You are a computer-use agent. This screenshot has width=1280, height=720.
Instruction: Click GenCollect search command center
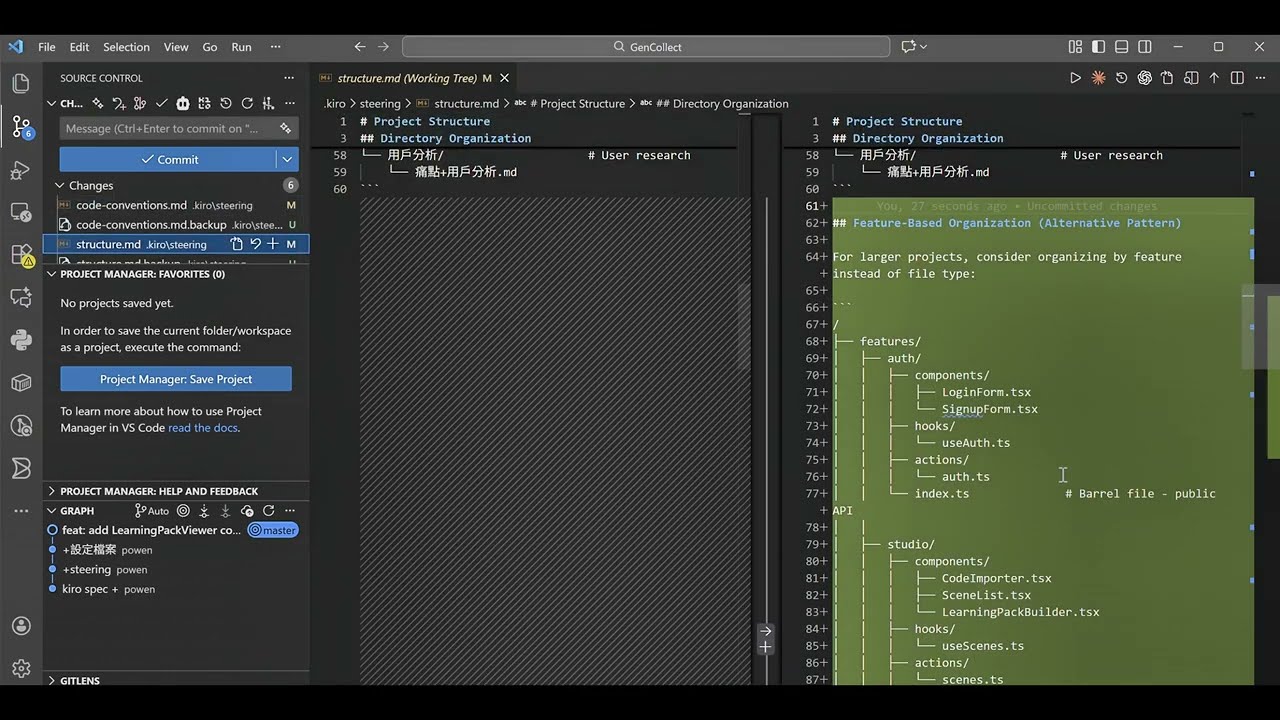646,47
